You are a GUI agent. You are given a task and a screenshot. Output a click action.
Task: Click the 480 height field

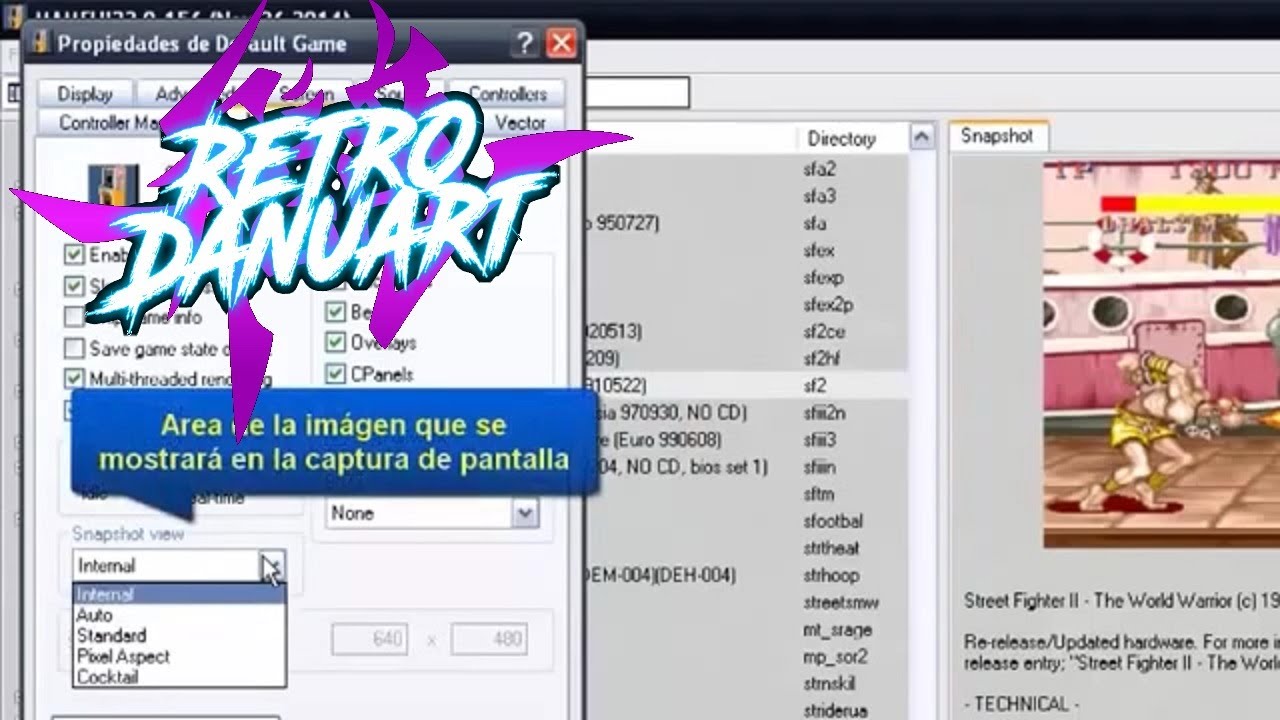coord(489,639)
